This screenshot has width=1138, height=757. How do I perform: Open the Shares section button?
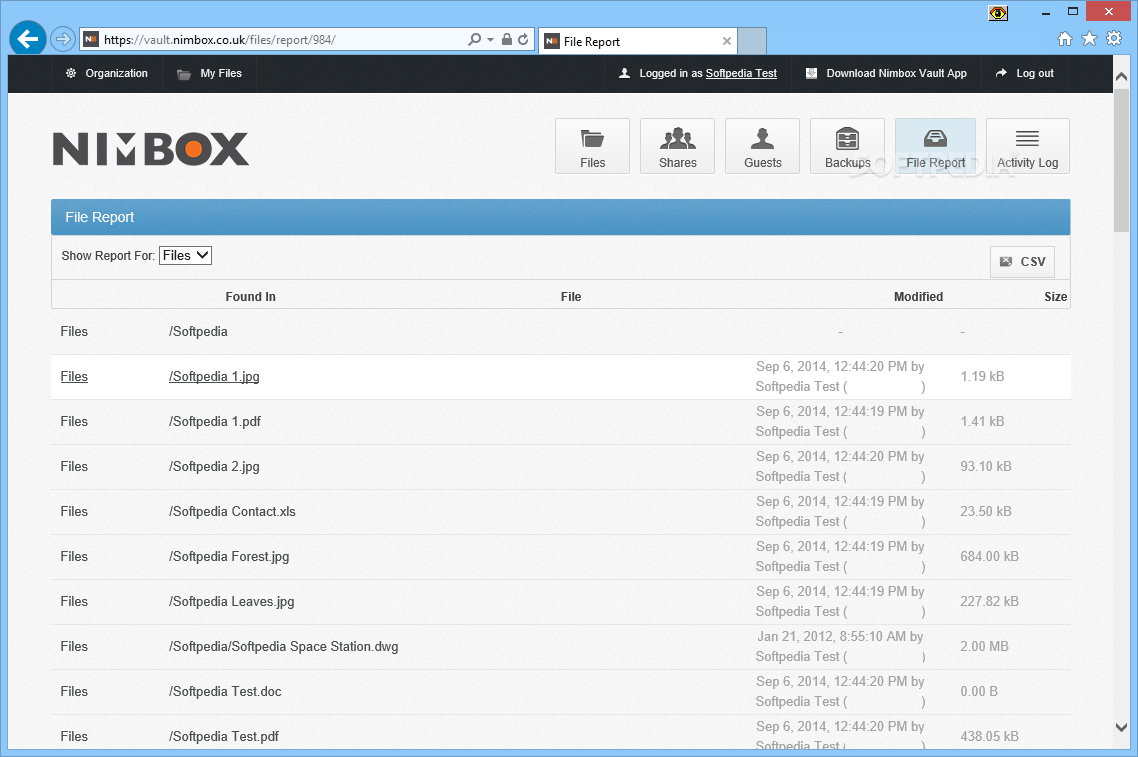(677, 146)
